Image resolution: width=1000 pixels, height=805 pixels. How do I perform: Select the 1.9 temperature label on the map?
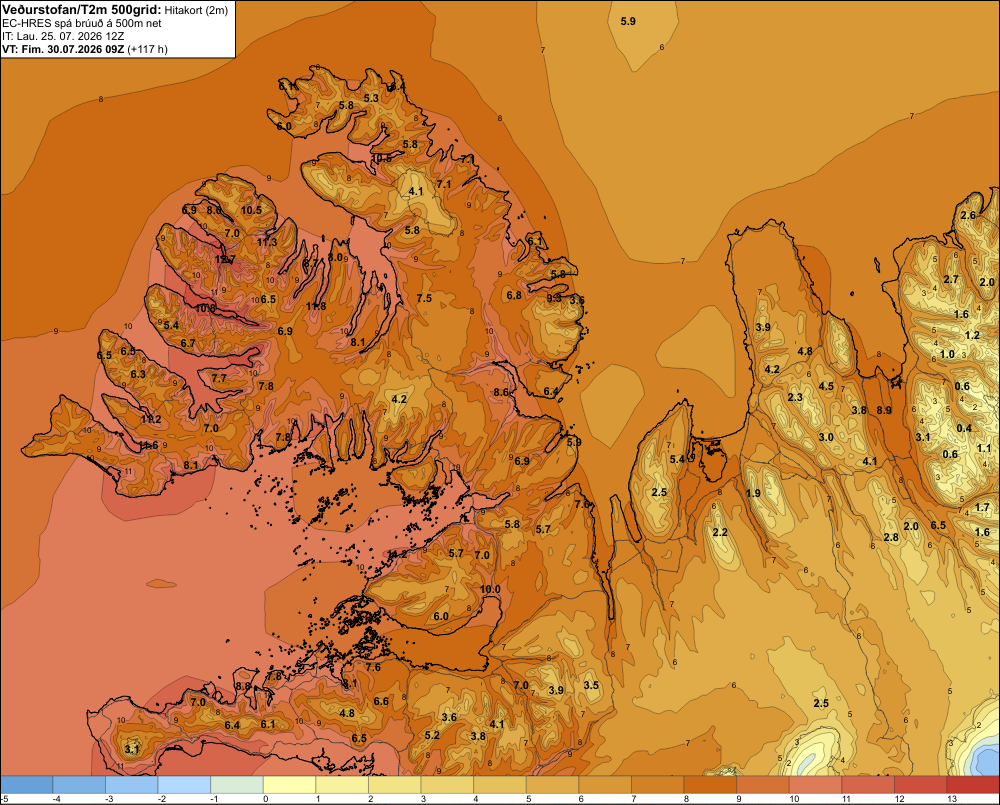[753, 493]
